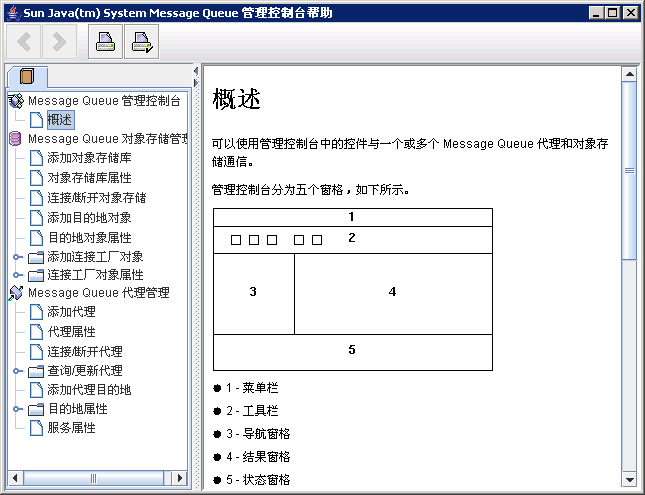The width and height of the screenshot is (645, 495).
Task: Click folder icon of 查询/更新代理
Action: (x=36, y=371)
